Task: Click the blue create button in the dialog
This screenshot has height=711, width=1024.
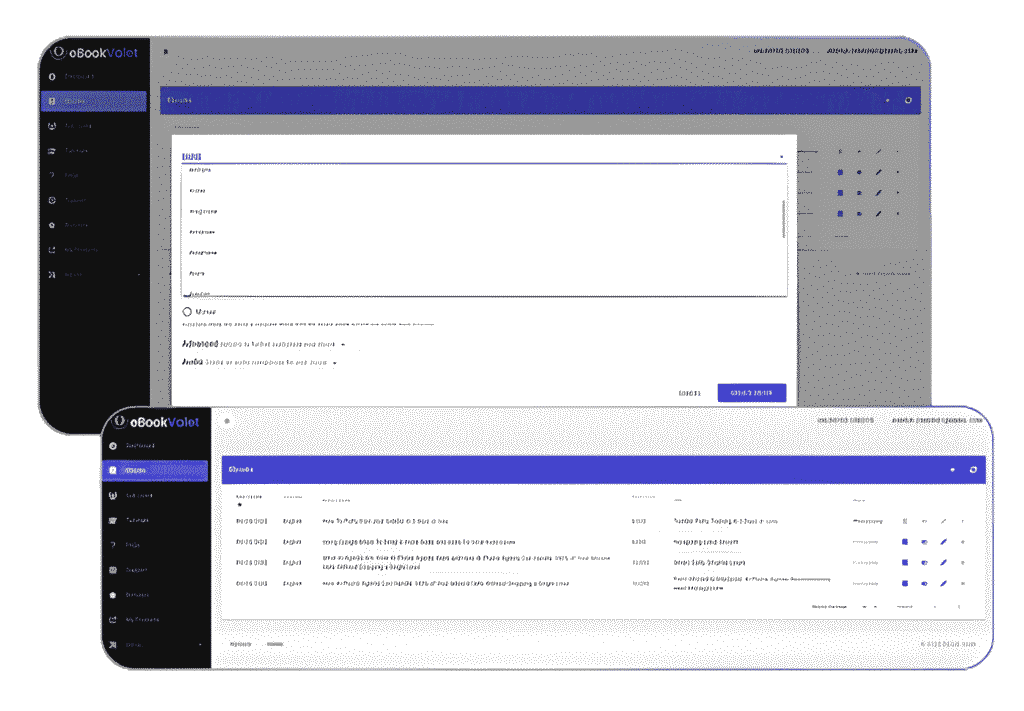Action: point(751,393)
